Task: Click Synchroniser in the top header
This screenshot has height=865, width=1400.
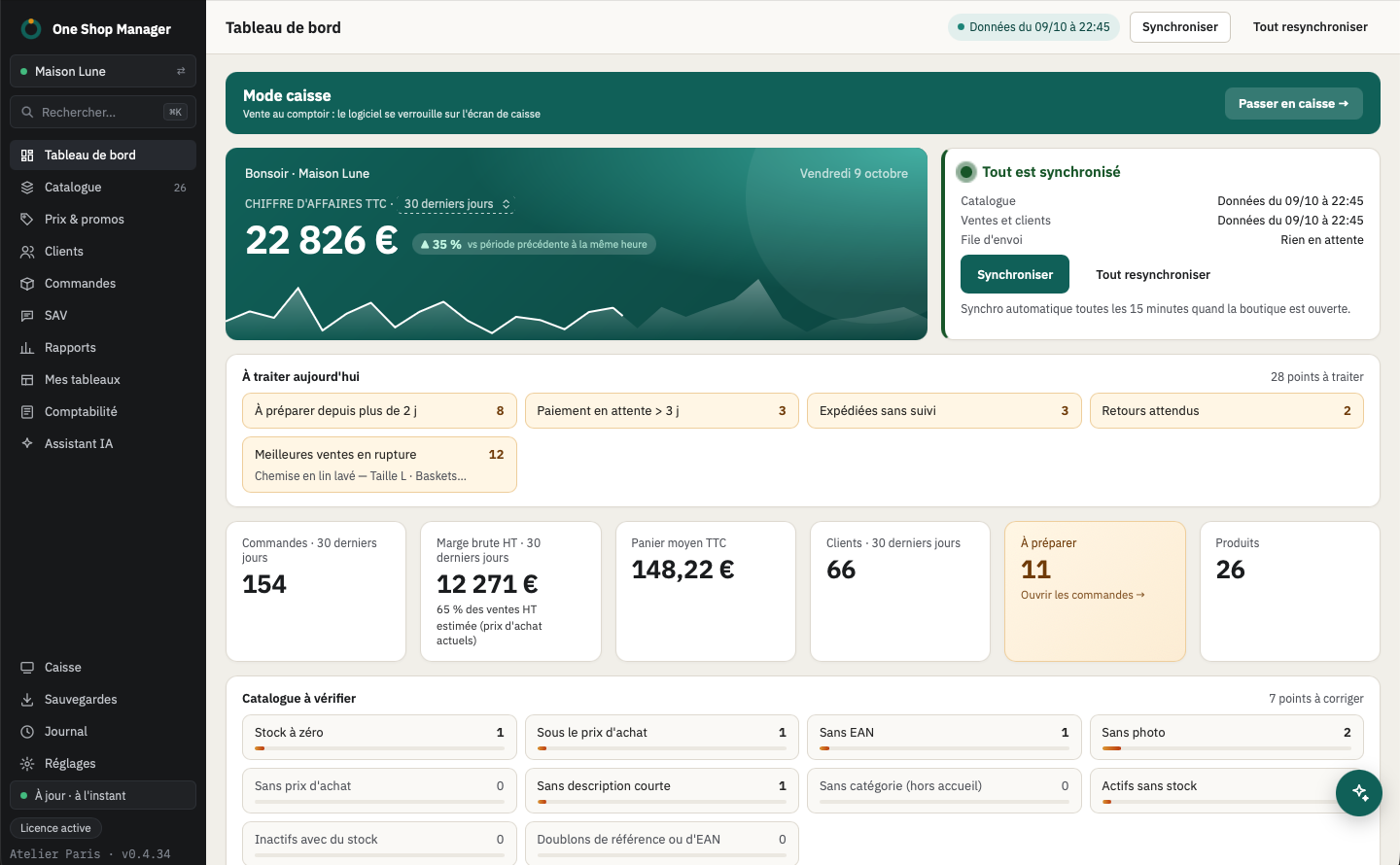Action: pyautogui.click(x=1180, y=27)
